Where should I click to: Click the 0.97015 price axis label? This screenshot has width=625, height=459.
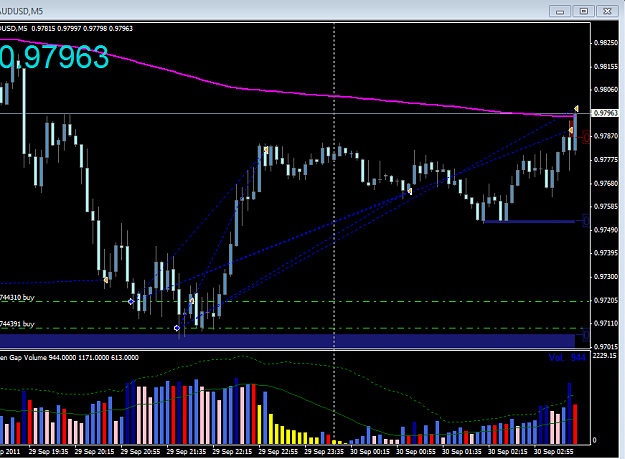point(606,347)
